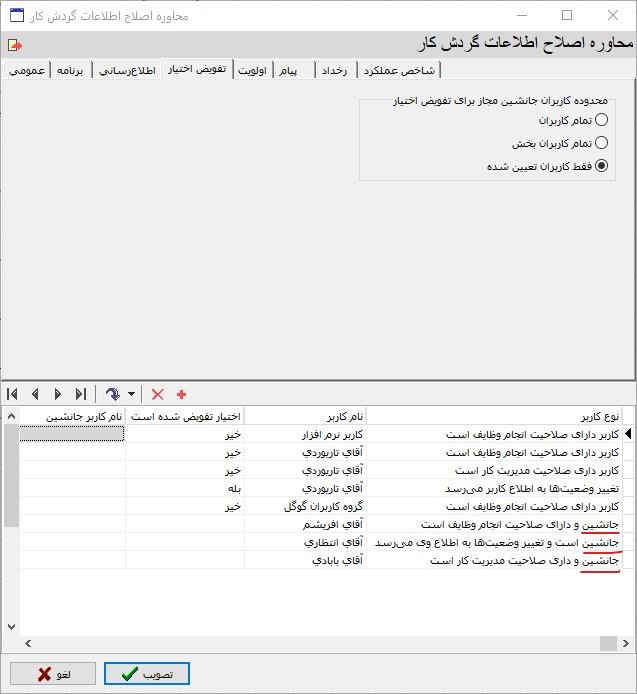Go to next record arrow
Screen dimensions: 637x694
click(58, 394)
